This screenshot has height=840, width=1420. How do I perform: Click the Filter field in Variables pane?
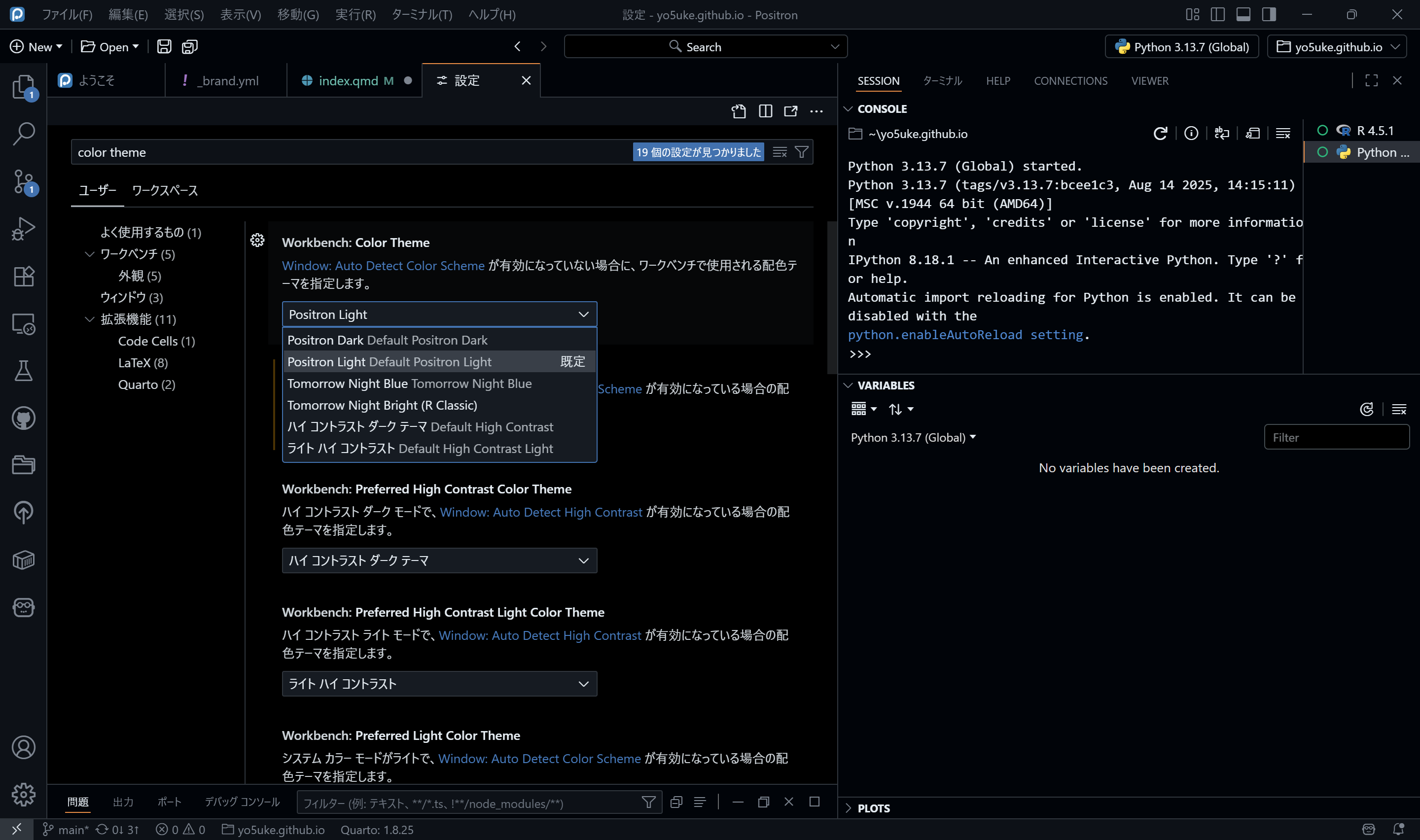coord(1336,438)
